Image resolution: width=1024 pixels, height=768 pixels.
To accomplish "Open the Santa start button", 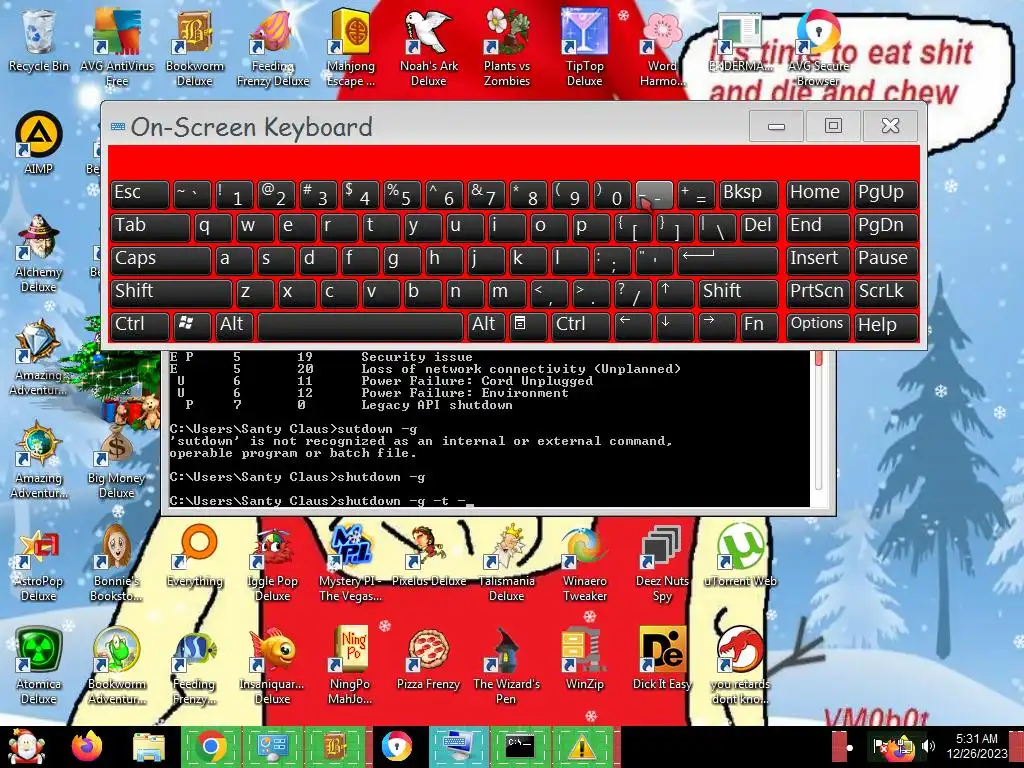I will point(26,747).
